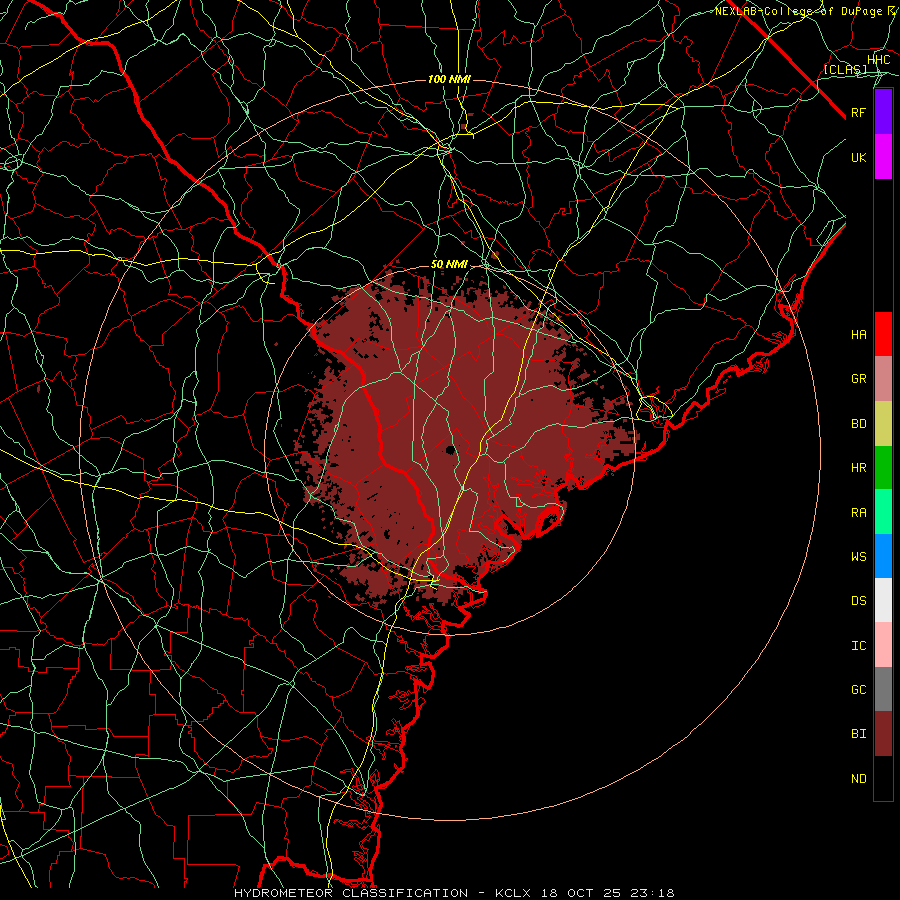Screen dimensions: 900x900
Task: Click the red HA legend color swatch
Action: (883, 334)
